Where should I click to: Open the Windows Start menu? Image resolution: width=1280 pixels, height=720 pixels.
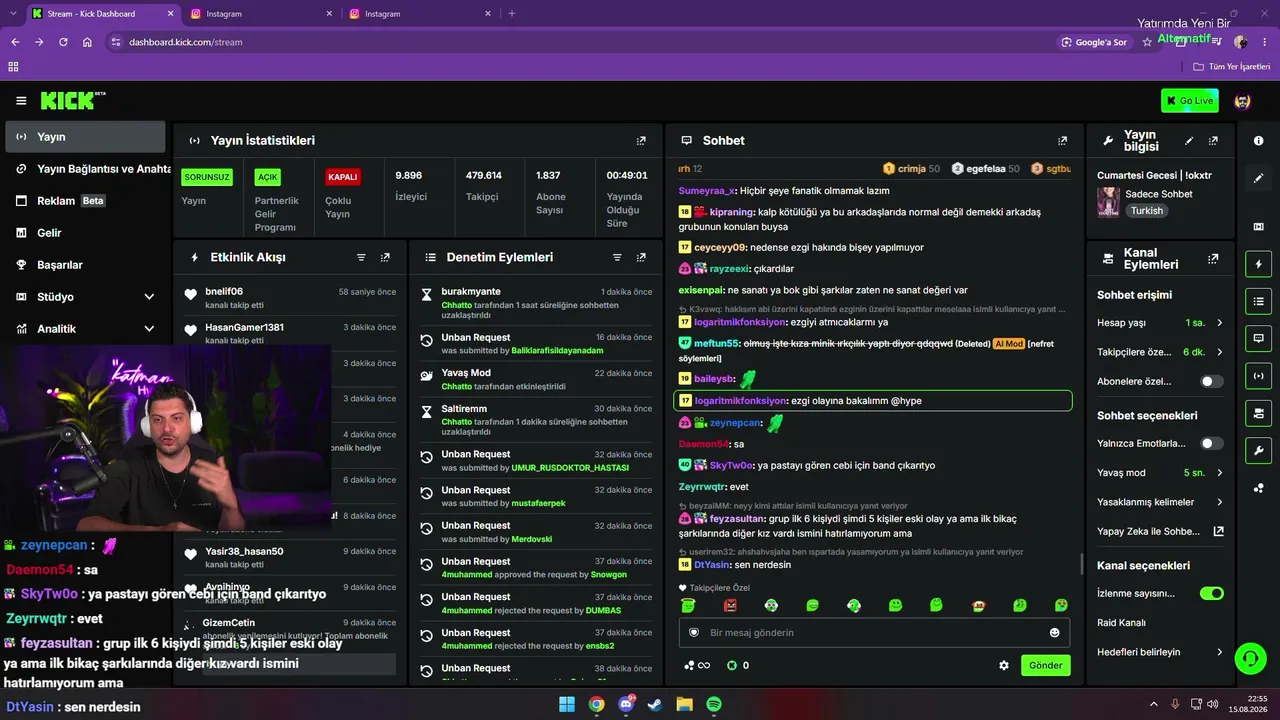(x=567, y=704)
